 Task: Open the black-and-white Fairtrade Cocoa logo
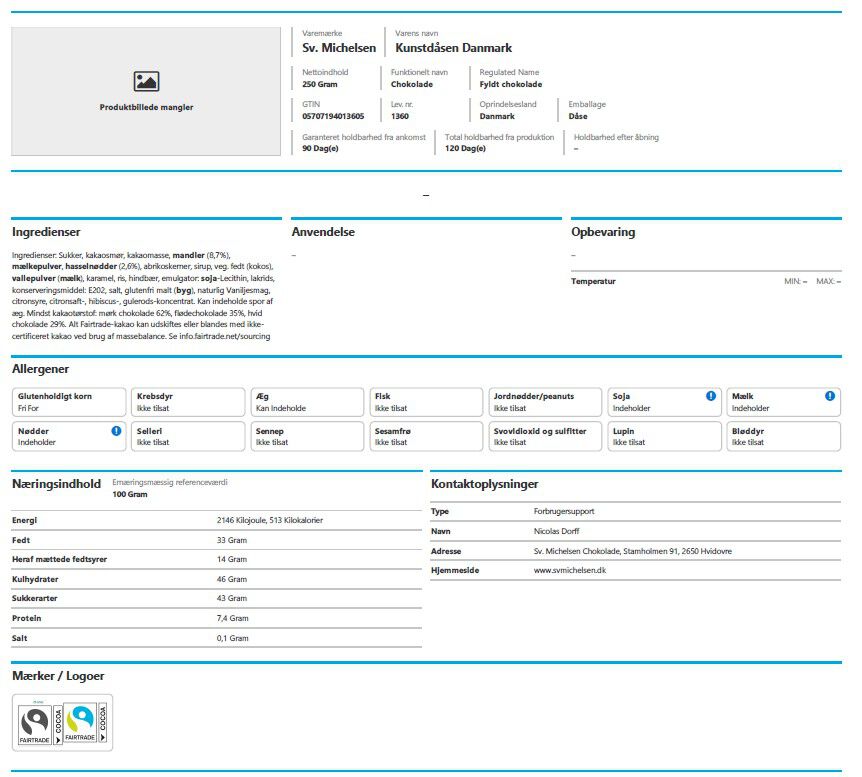[x=40, y=724]
